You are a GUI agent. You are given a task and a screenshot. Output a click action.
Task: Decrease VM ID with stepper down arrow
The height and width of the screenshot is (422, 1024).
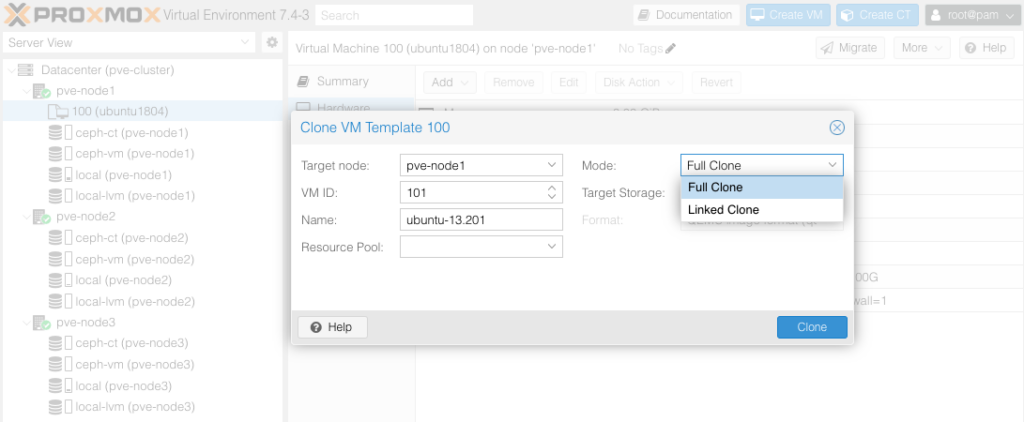(552, 197)
